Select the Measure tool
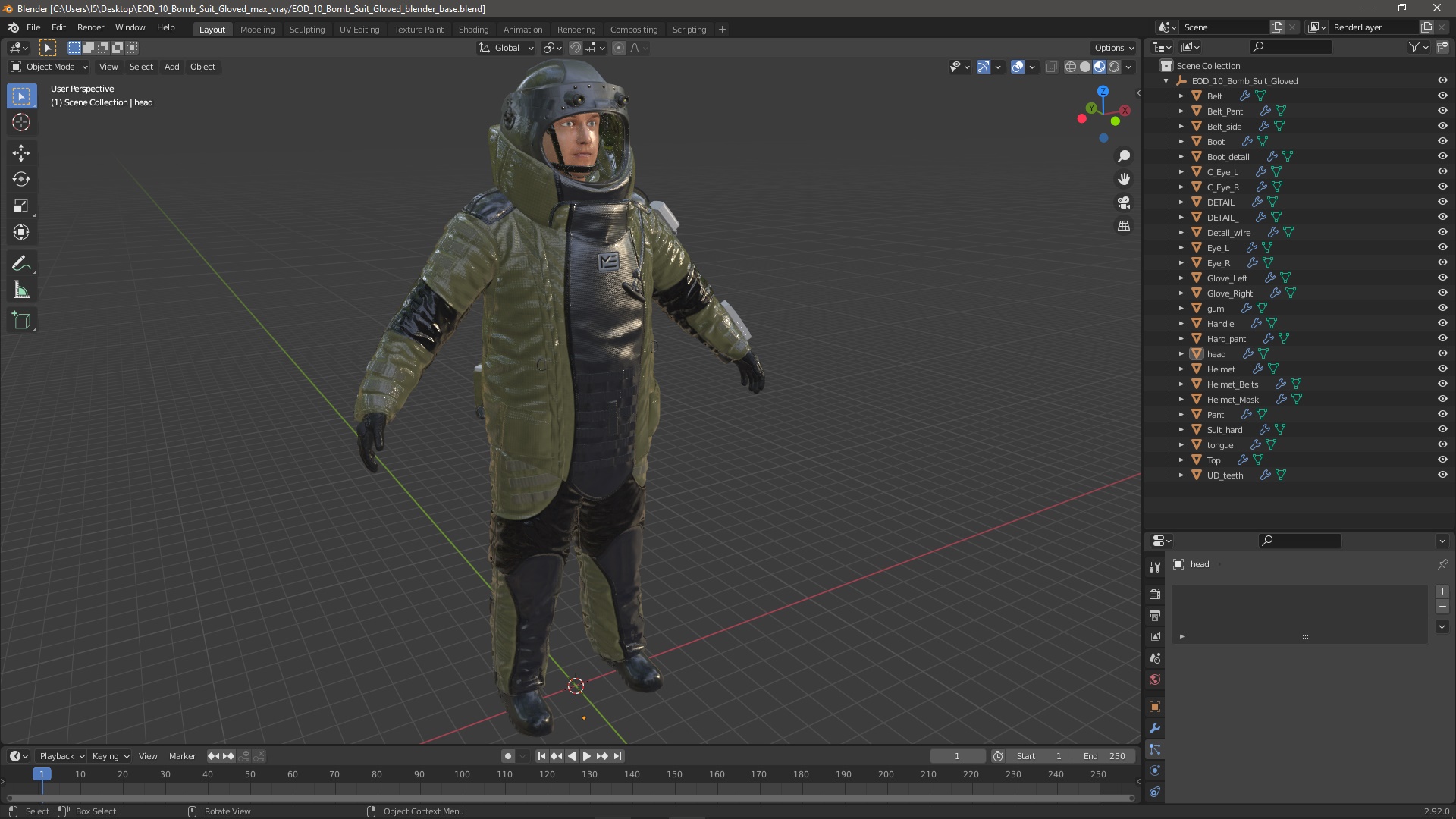The height and width of the screenshot is (819, 1456). 21,290
